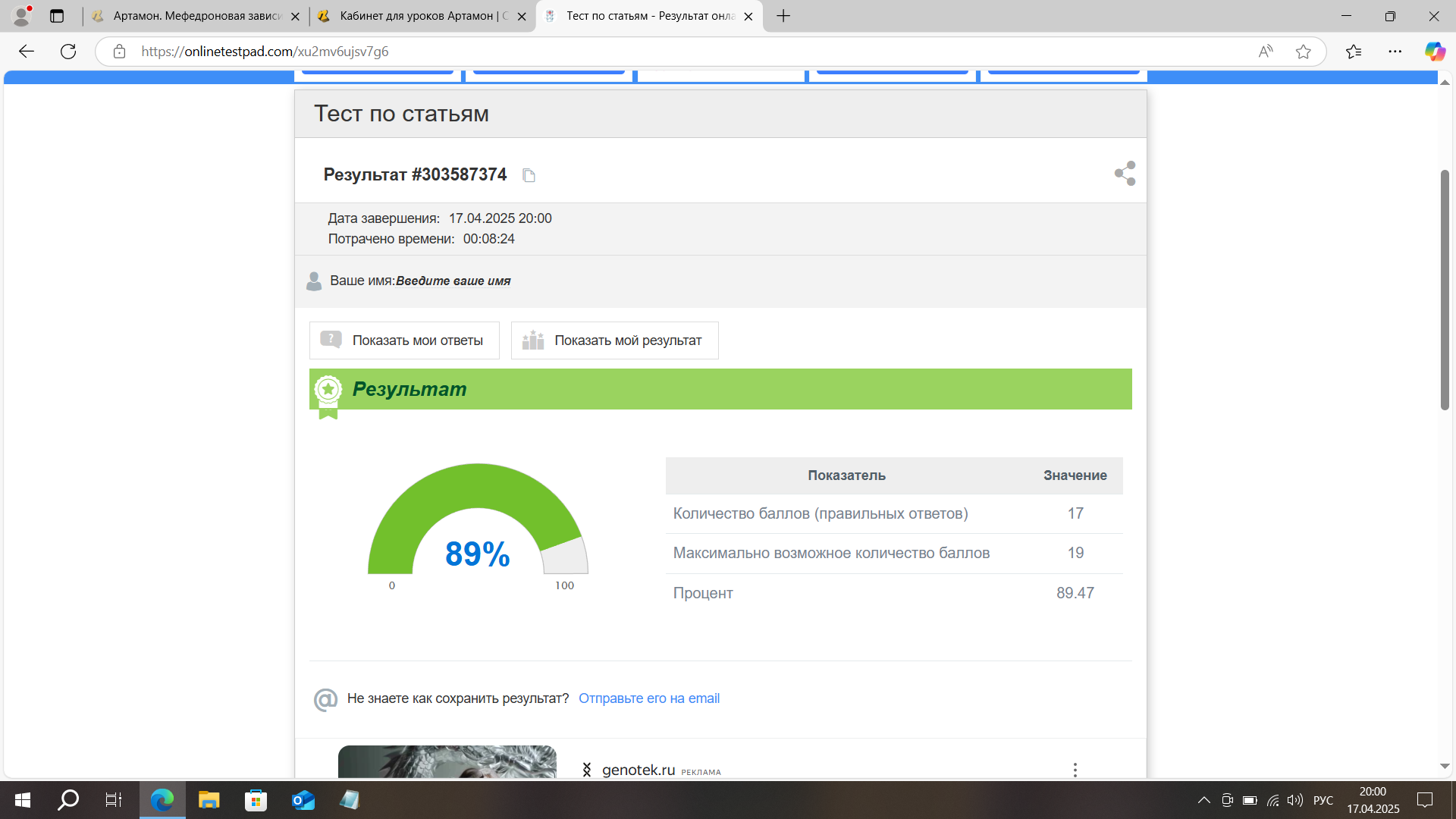Expand the hidden system tray icons chevron
The width and height of the screenshot is (1456, 819).
tap(1203, 800)
